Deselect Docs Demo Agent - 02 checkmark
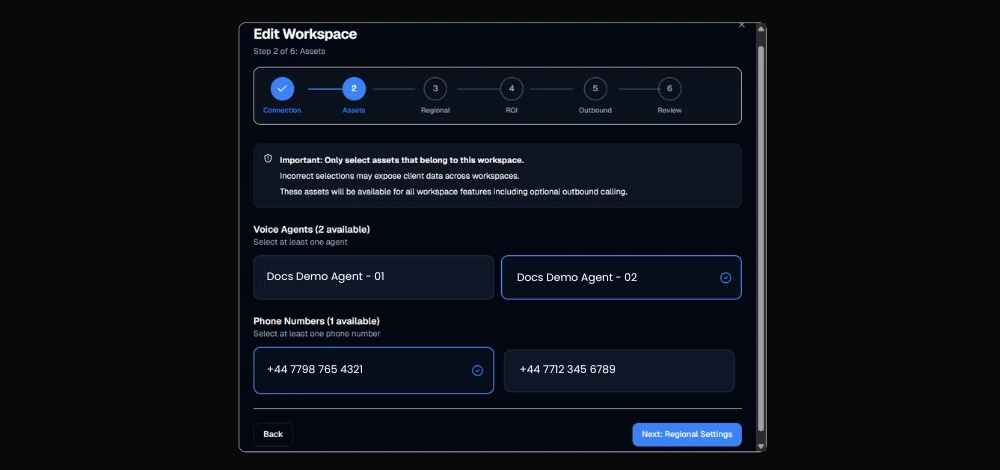1000x470 pixels. point(725,277)
